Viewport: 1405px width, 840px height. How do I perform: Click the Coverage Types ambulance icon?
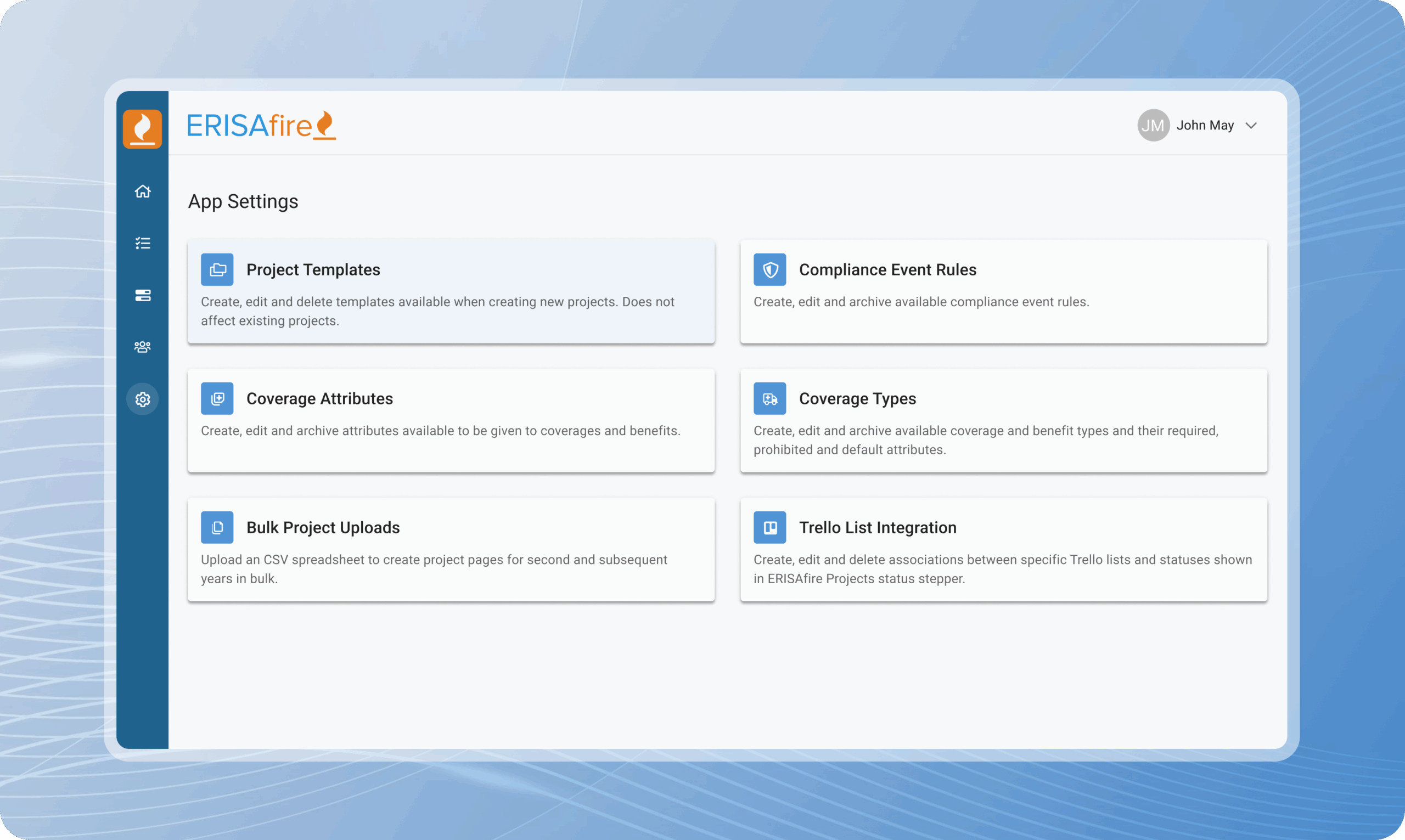coord(770,398)
